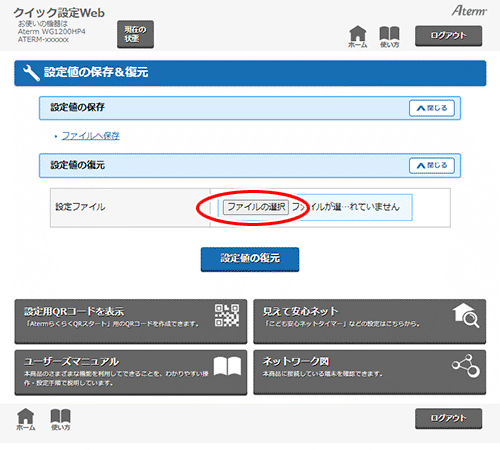
Task: Click the house magnifier icon
Action: click(x=466, y=315)
